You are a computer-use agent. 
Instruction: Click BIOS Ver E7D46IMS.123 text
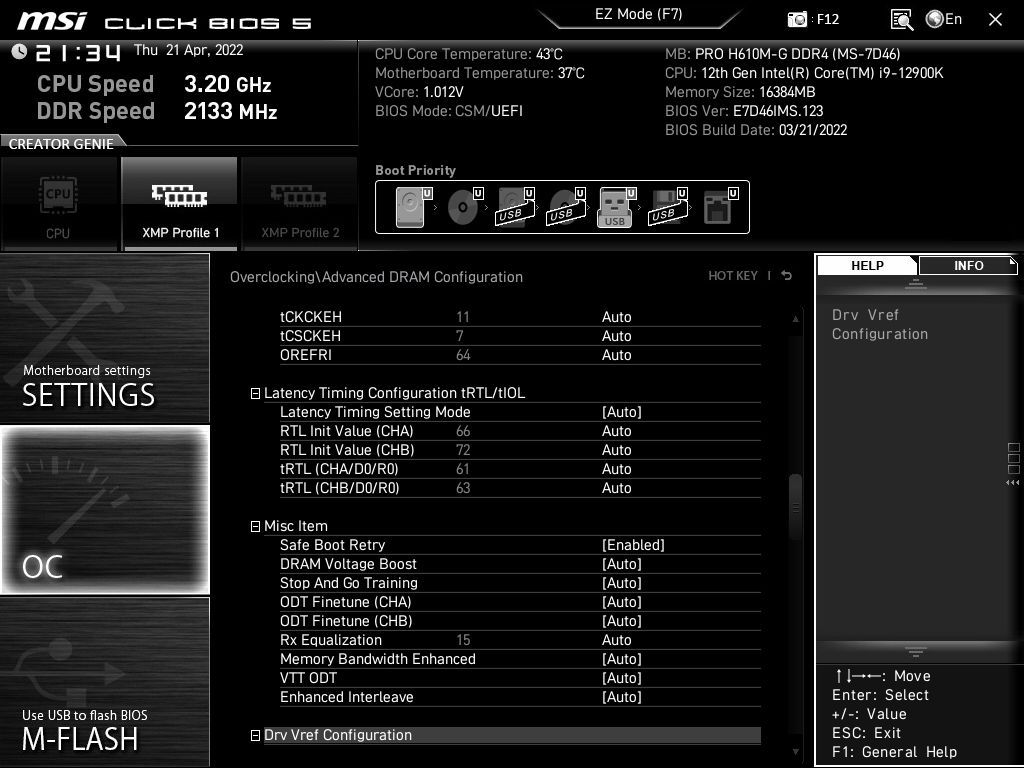(x=744, y=111)
